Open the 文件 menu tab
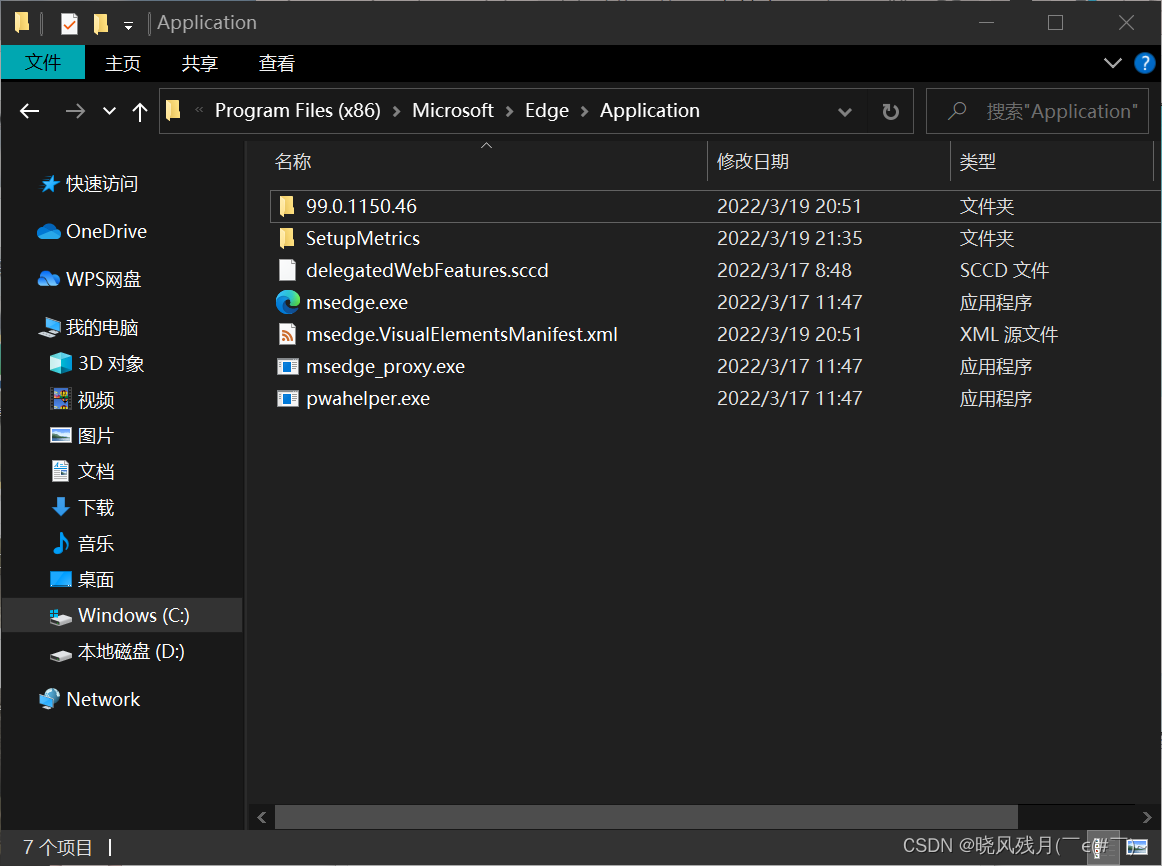The height and width of the screenshot is (866, 1162). pos(43,63)
